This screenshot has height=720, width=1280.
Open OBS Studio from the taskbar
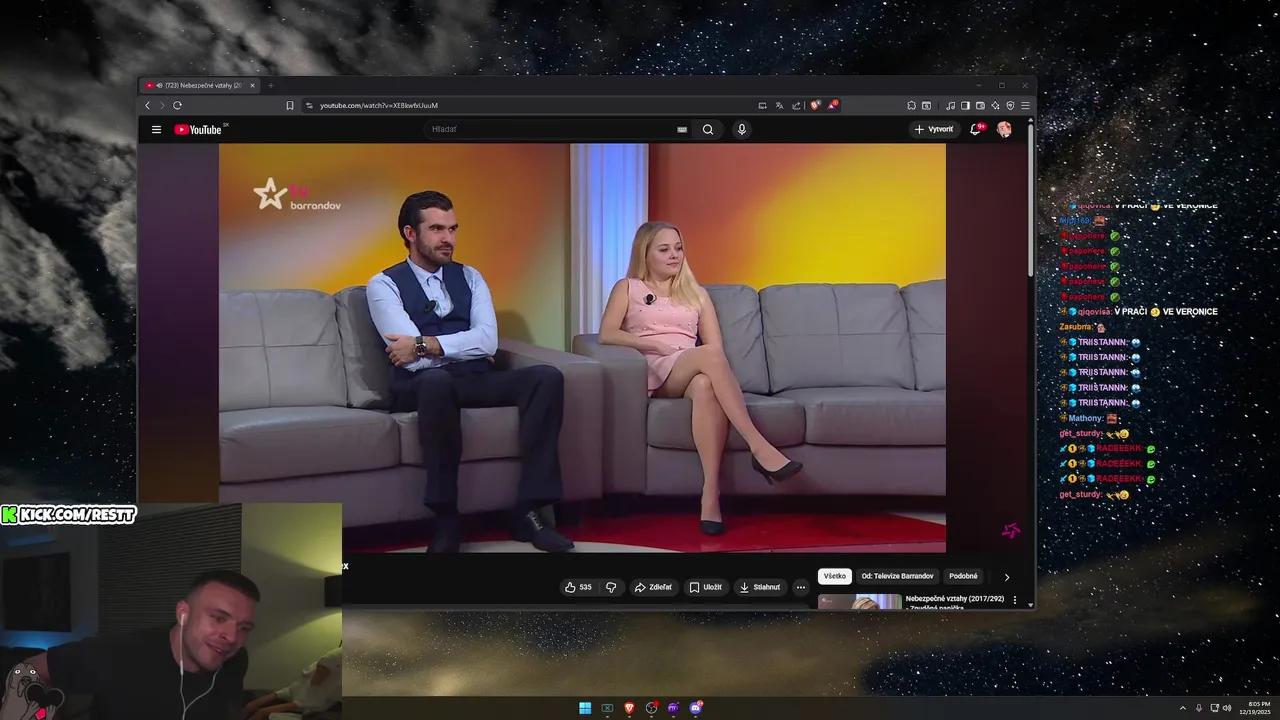[x=652, y=708]
